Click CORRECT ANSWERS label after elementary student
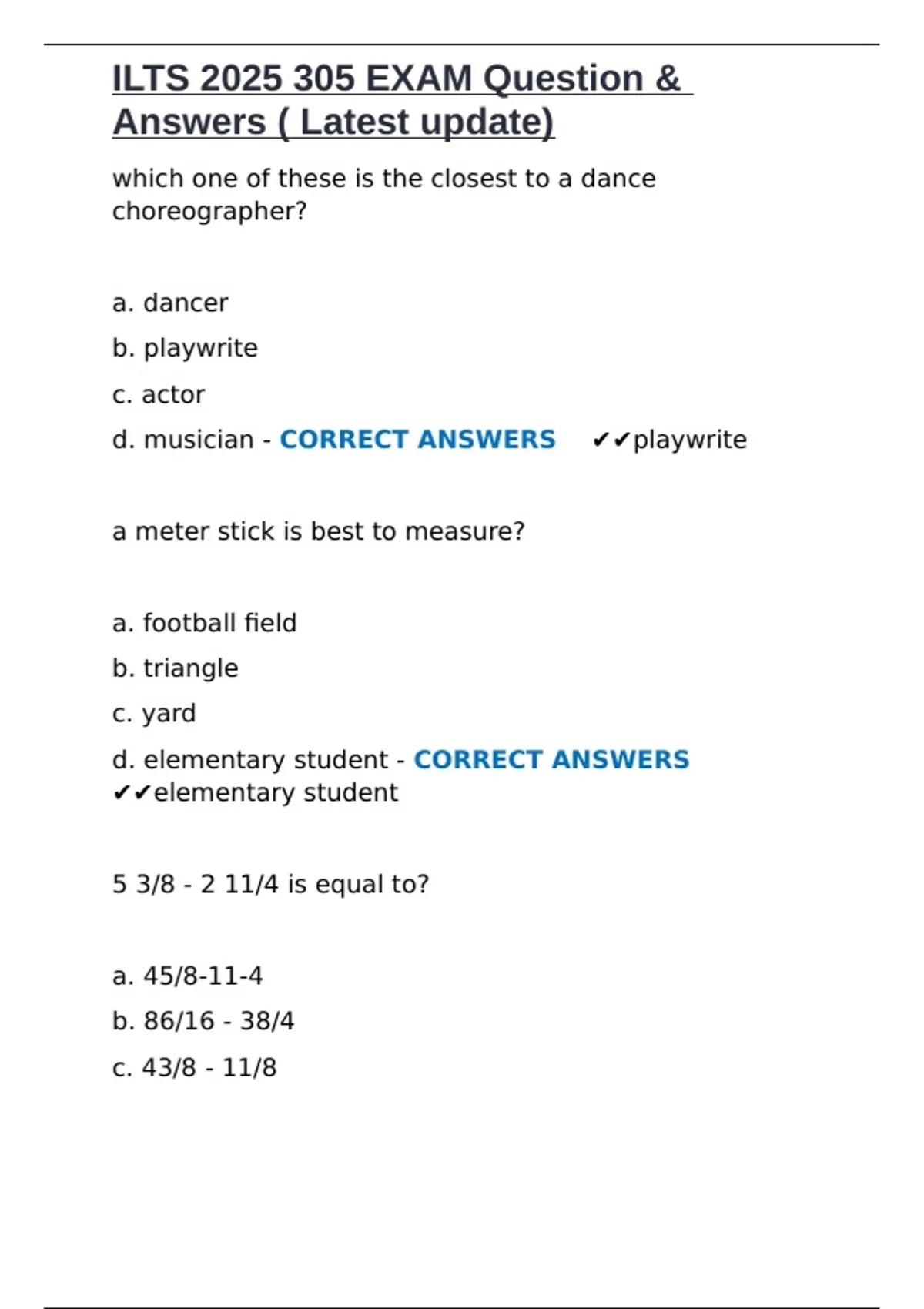The image size is (924, 1309). (x=551, y=760)
